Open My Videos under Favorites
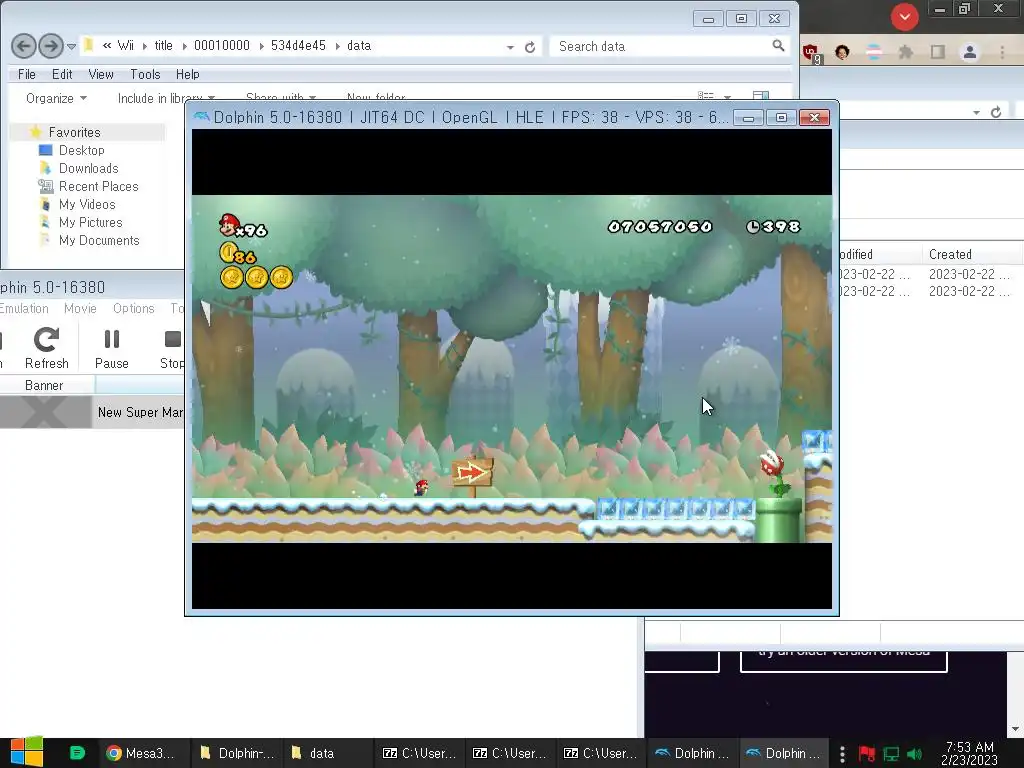 (87, 204)
